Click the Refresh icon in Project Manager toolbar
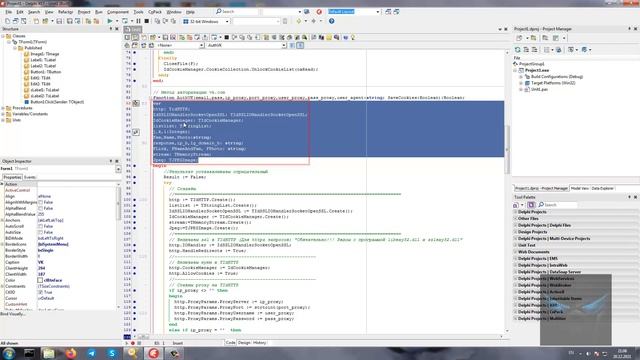The image size is (640, 360). (518, 50)
